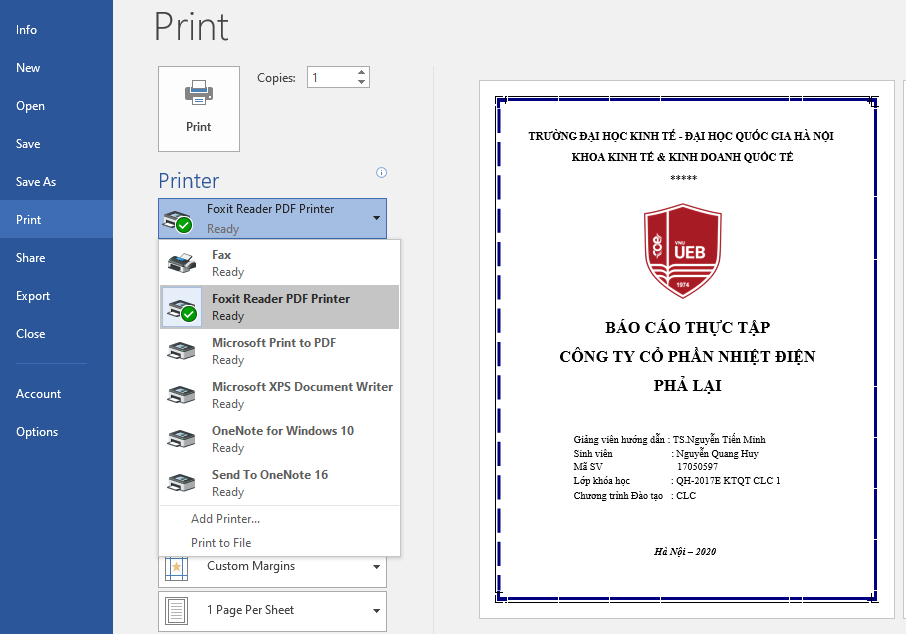Viewport: 906px width, 634px height.
Task: Choose Save As in the sidebar
Action: pos(56,181)
